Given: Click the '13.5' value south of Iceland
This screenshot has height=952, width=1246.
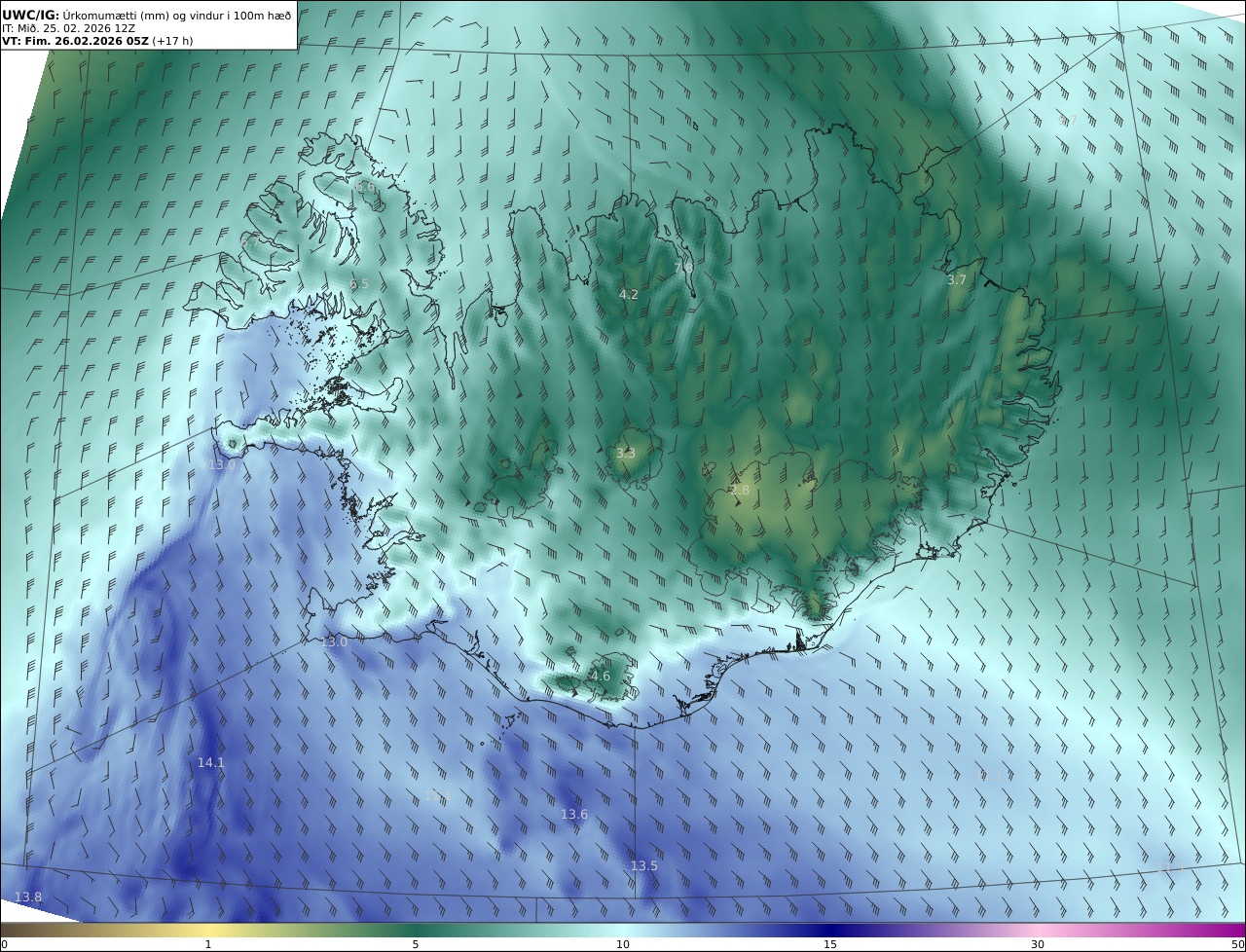Looking at the screenshot, I should (x=644, y=866).
